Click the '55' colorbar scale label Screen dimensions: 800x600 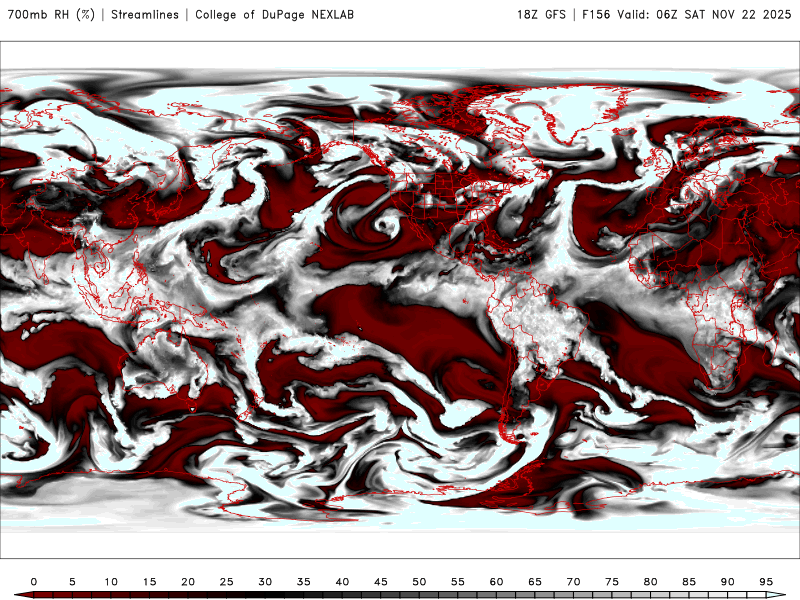458,582
